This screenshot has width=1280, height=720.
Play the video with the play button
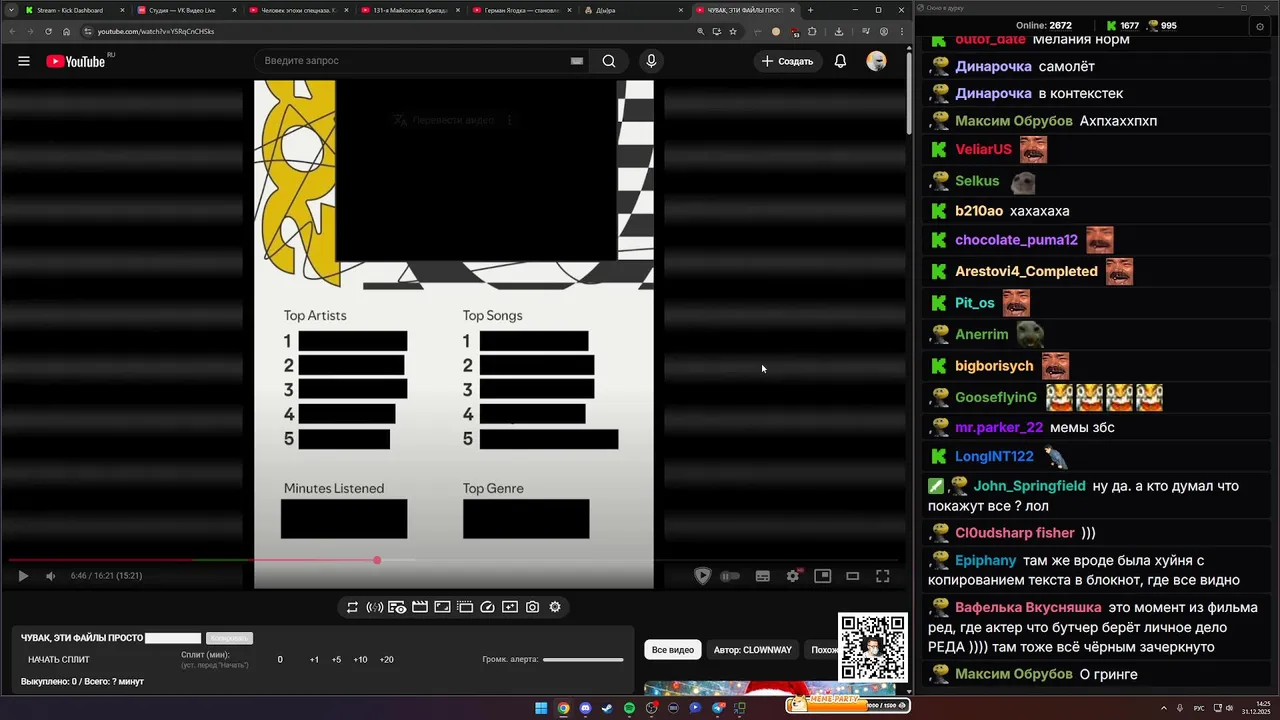pyautogui.click(x=23, y=576)
